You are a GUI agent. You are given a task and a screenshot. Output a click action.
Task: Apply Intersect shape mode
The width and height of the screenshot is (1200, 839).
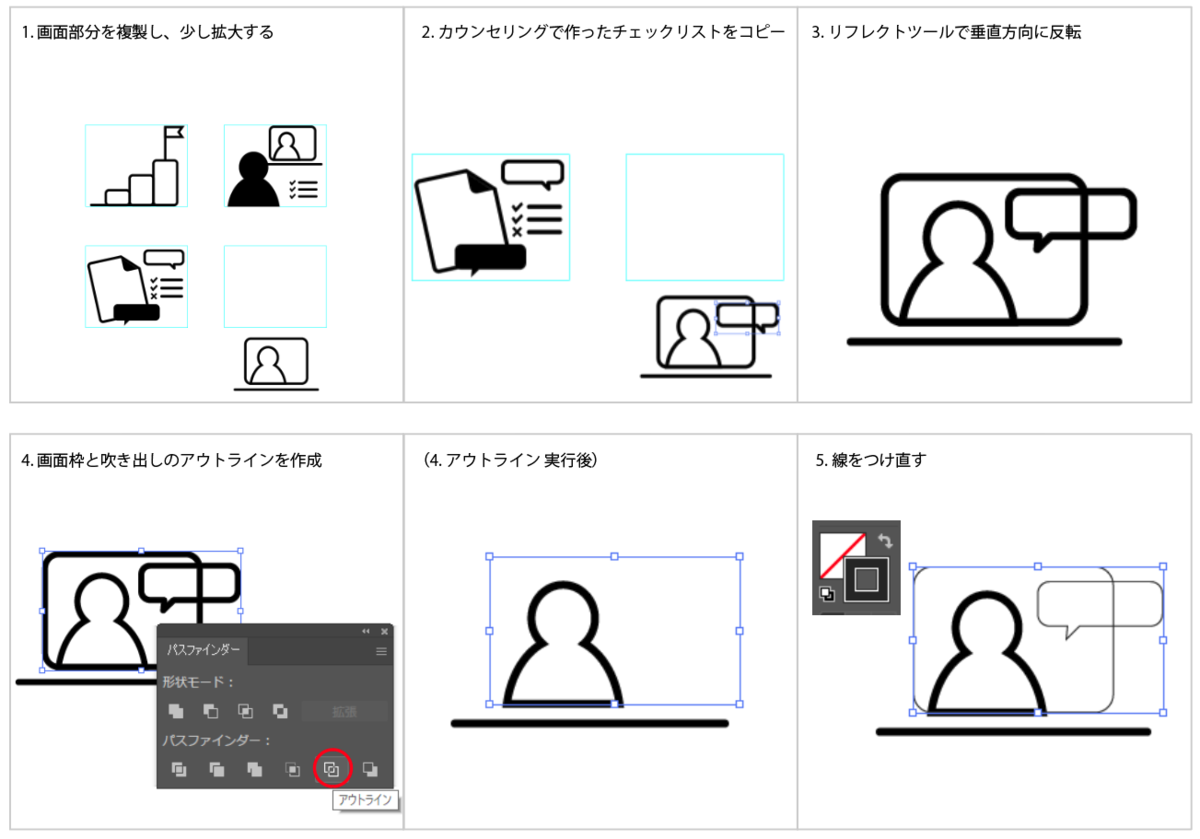tap(246, 712)
